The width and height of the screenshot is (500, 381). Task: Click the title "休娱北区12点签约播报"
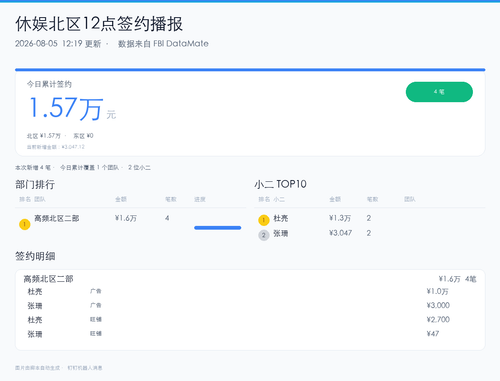click(x=99, y=24)
